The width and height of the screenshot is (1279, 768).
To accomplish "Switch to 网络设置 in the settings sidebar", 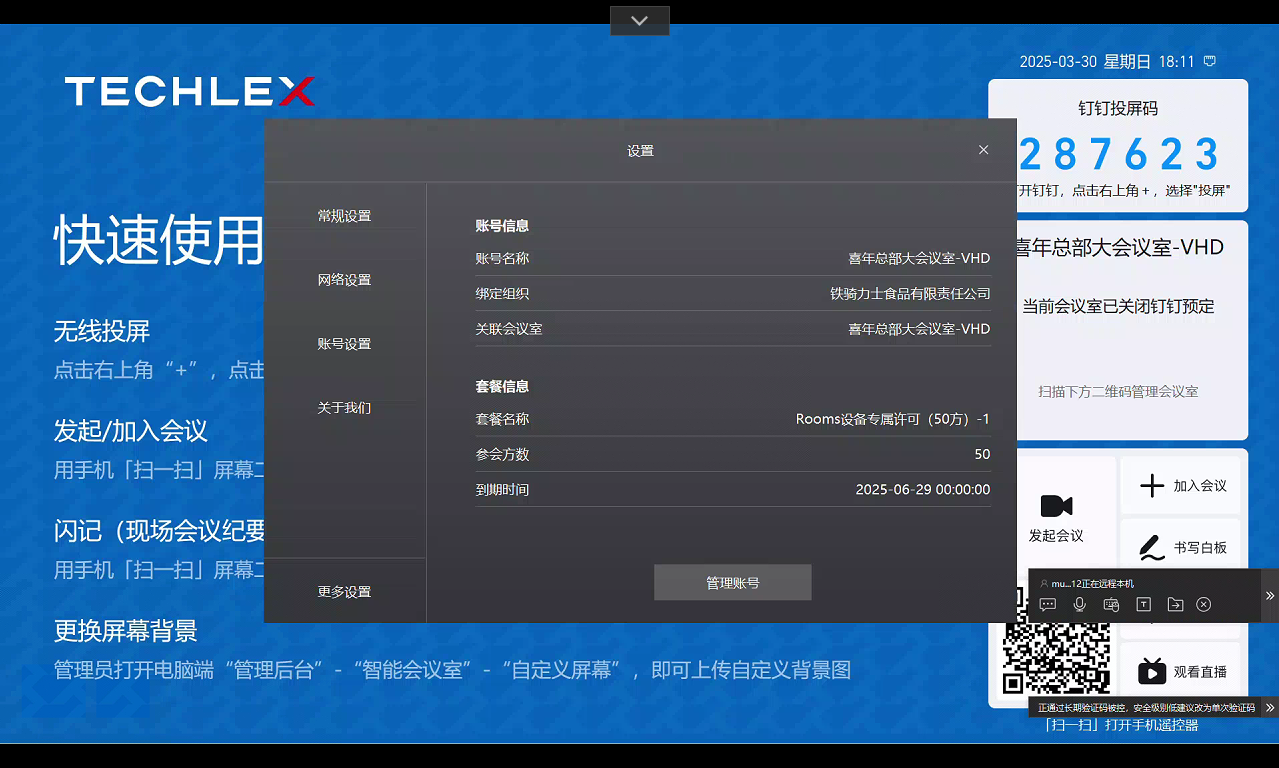I will (x=344, y=280).
